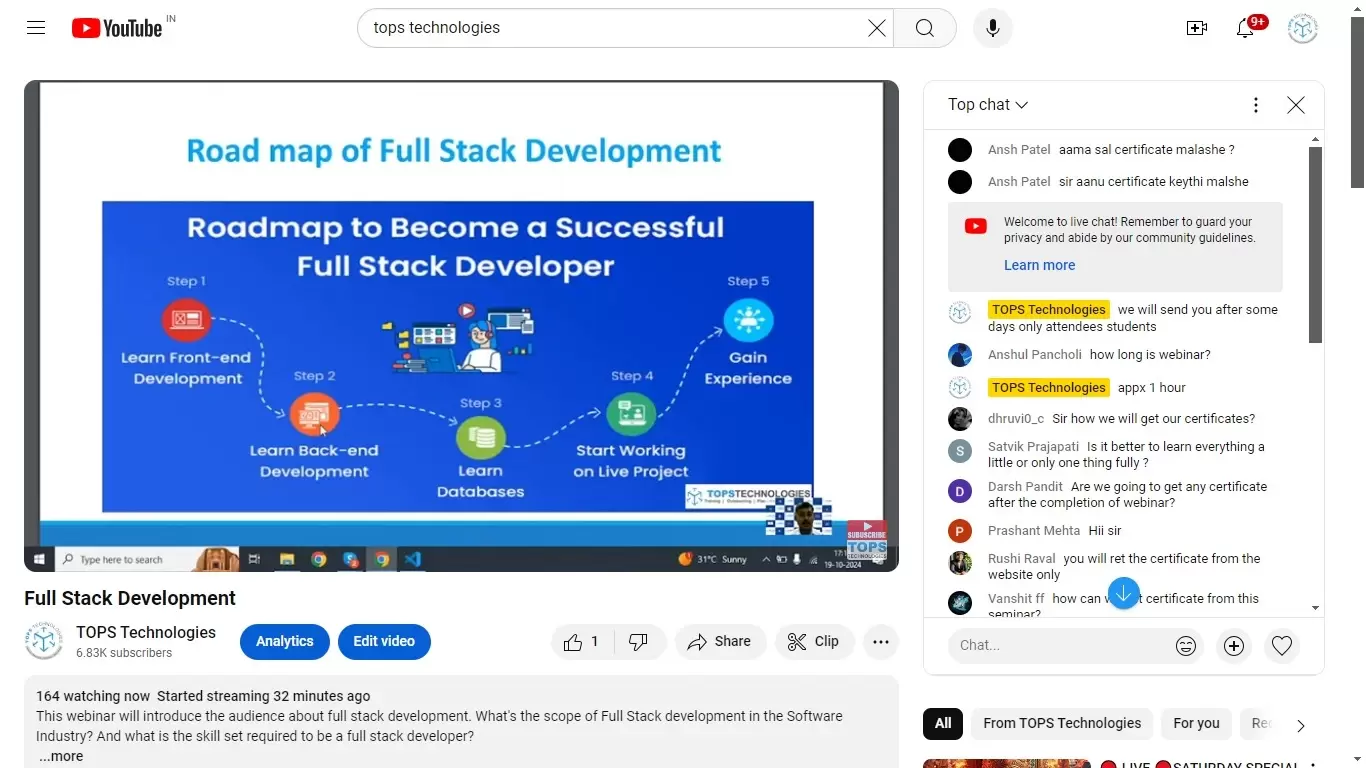Click the dhruvi0_c author name in chat

(x=1016, y=419)
